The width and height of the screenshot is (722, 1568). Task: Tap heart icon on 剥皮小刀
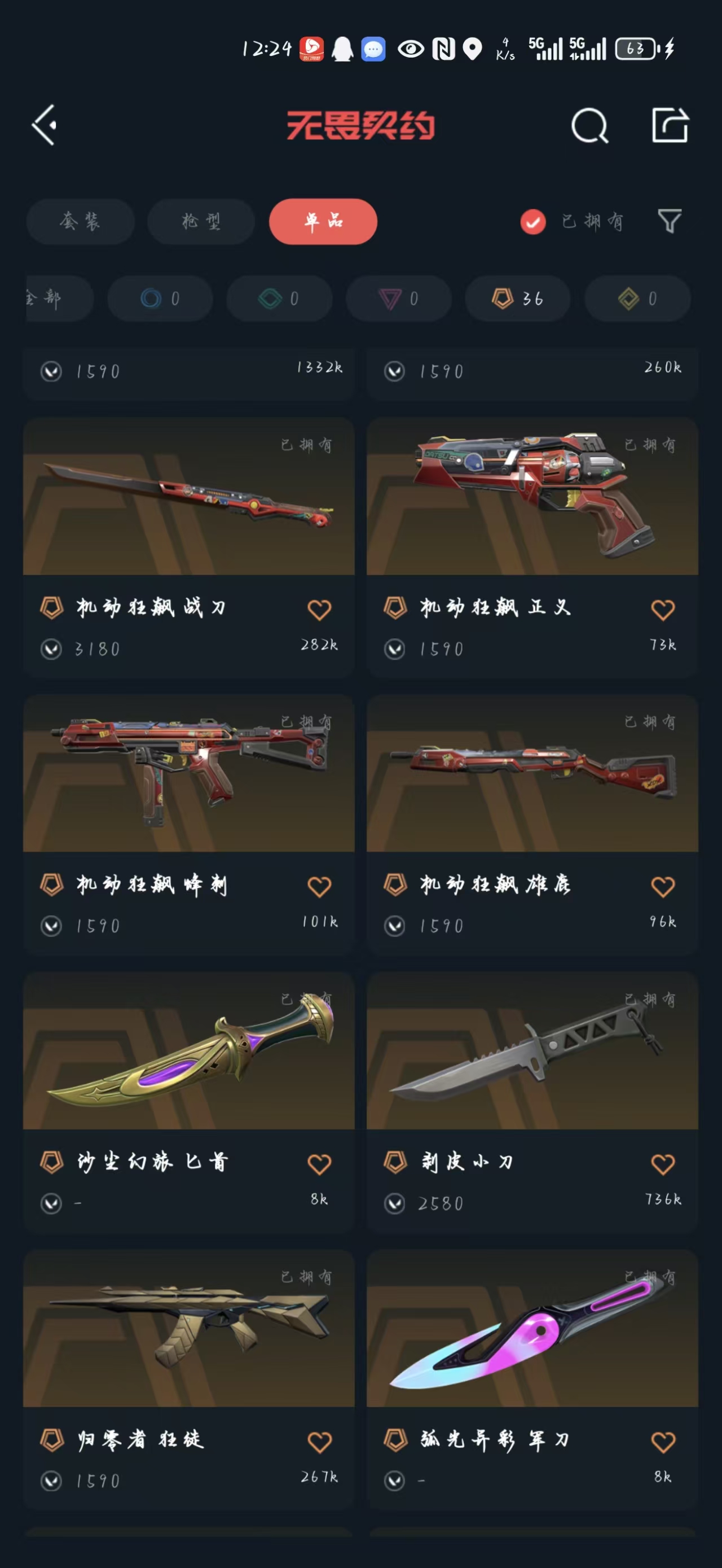point(663,1164)
